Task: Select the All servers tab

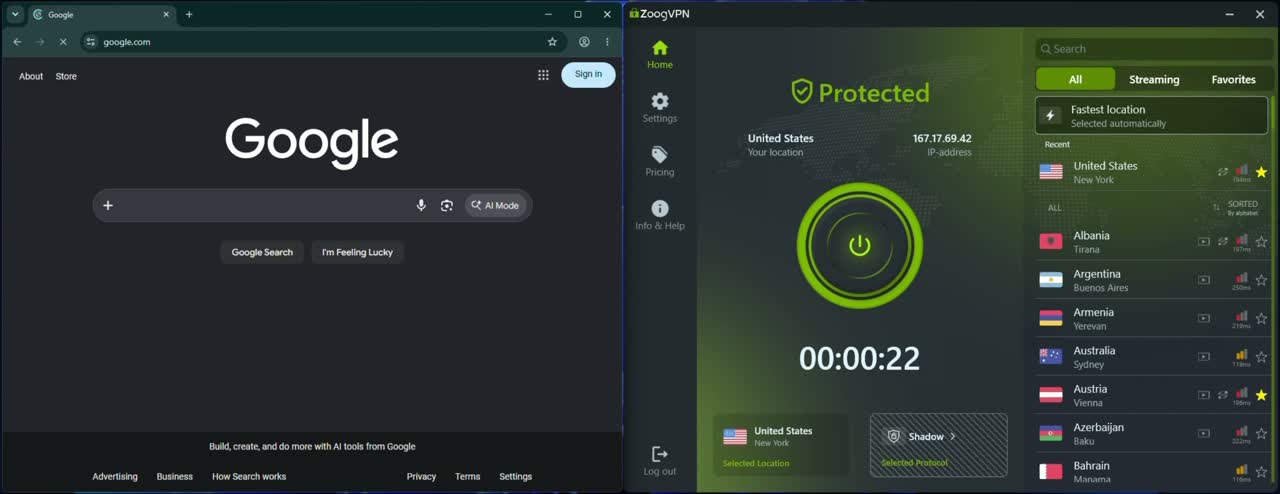Action: pyautogui.click(x=1075, y=79)
